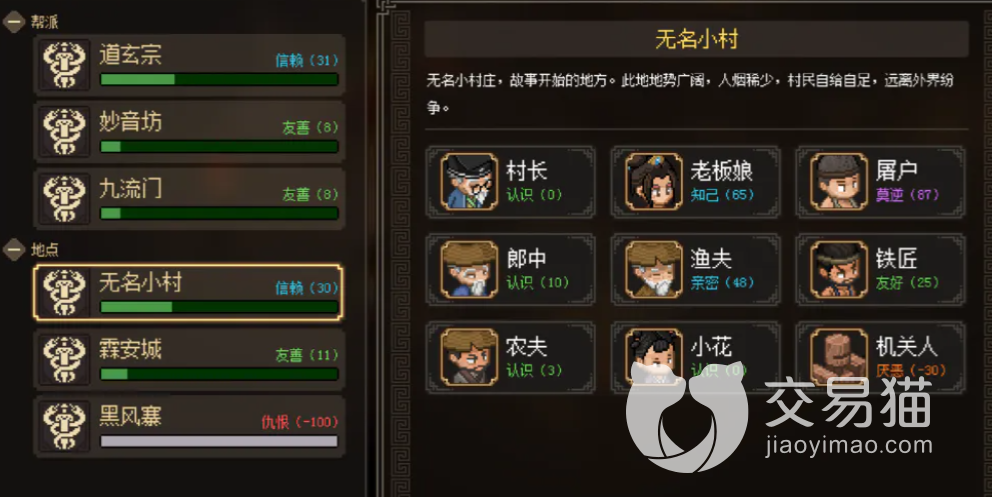Click the 机关人 mechanical puppet portrait

pos(838,357)
